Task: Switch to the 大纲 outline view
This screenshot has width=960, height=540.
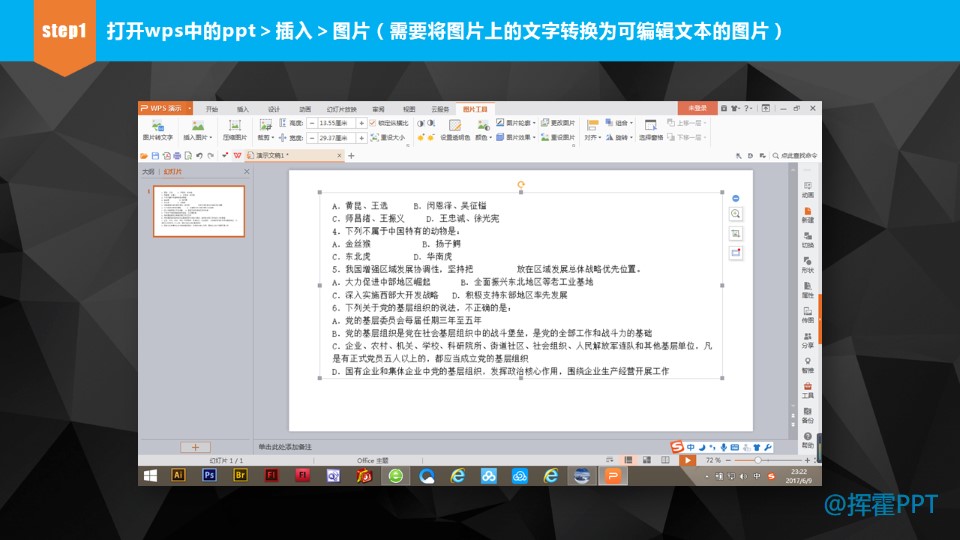Action: 148,172
